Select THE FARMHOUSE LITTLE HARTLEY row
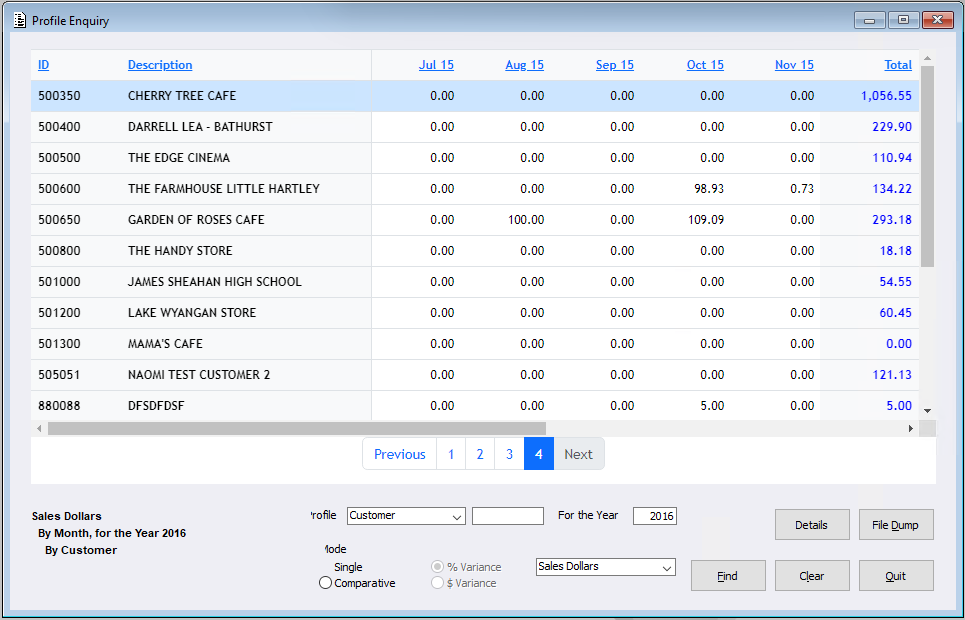This screenshot has height=620, width=965. 474,188
